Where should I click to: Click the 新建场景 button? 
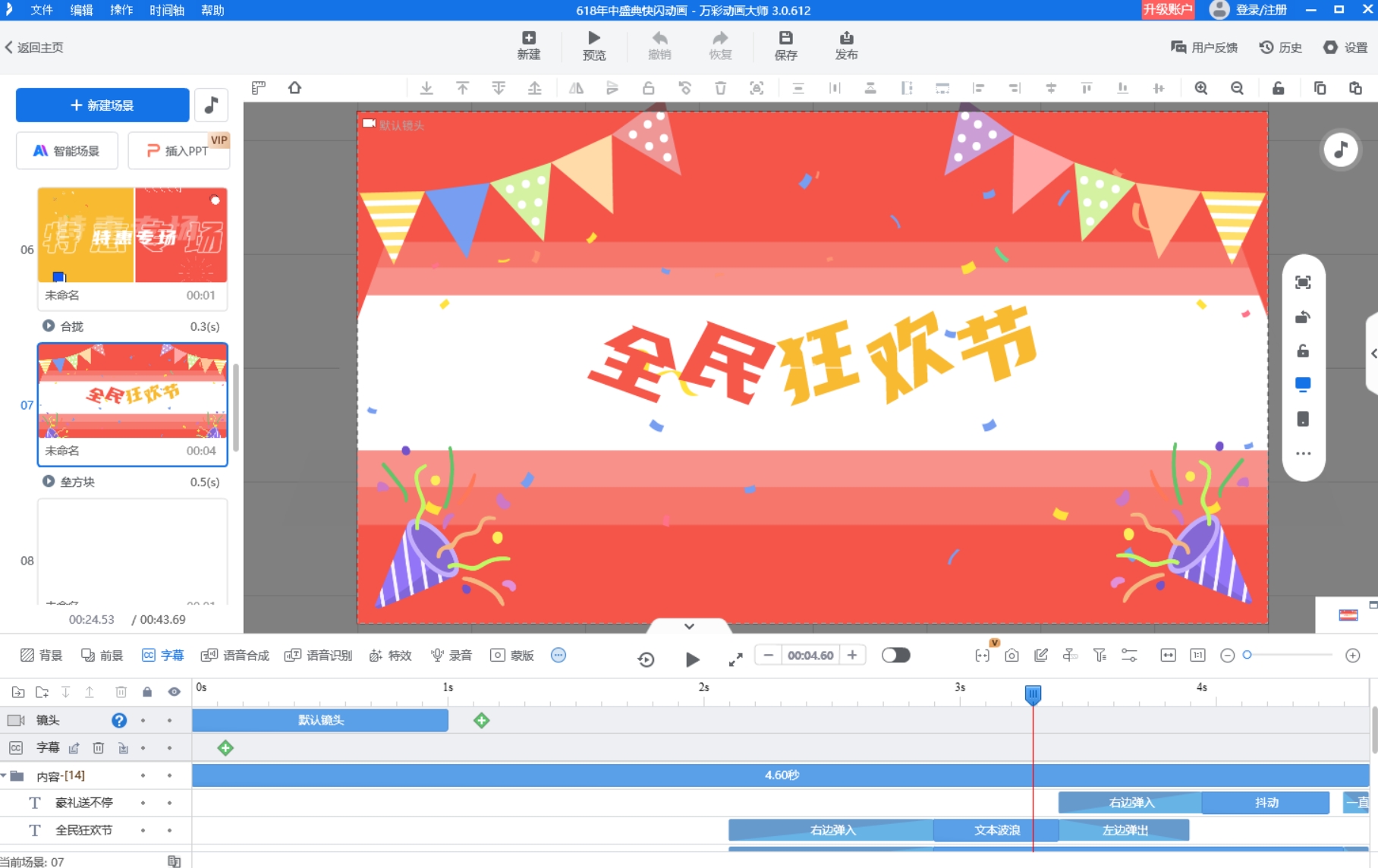(102, 105)
